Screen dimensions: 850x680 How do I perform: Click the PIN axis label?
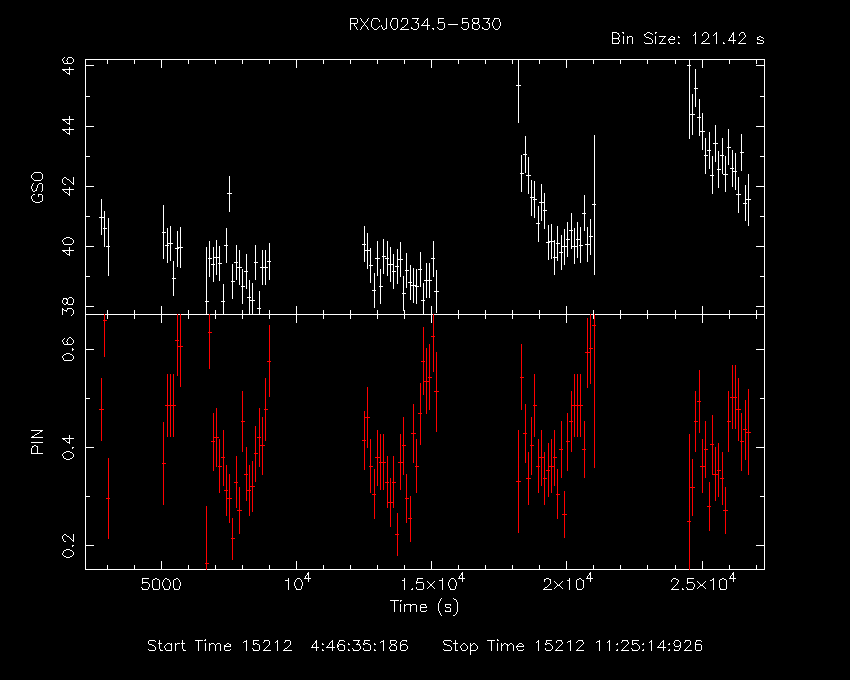(37, 441)
